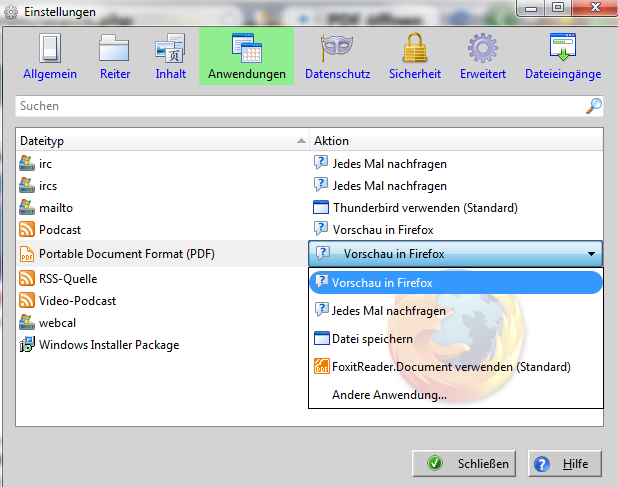Switch to the Dateieingänge pane

563,56
